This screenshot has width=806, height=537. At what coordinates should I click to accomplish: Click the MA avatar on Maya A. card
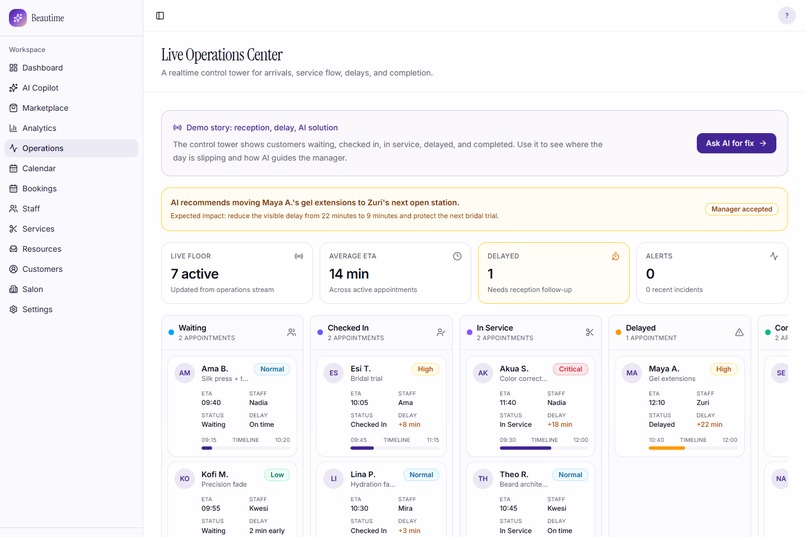pyautogui.click(x=632, y=373)
